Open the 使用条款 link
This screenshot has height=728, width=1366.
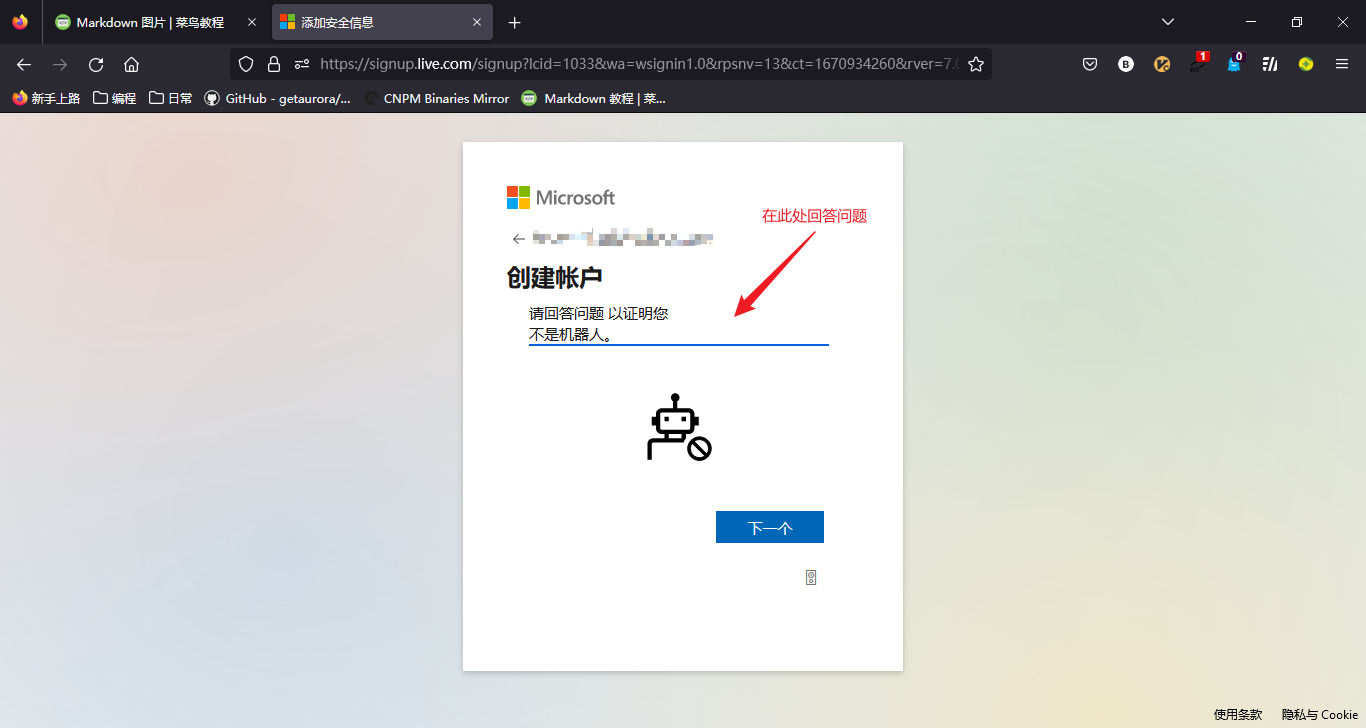[1238, 714]
